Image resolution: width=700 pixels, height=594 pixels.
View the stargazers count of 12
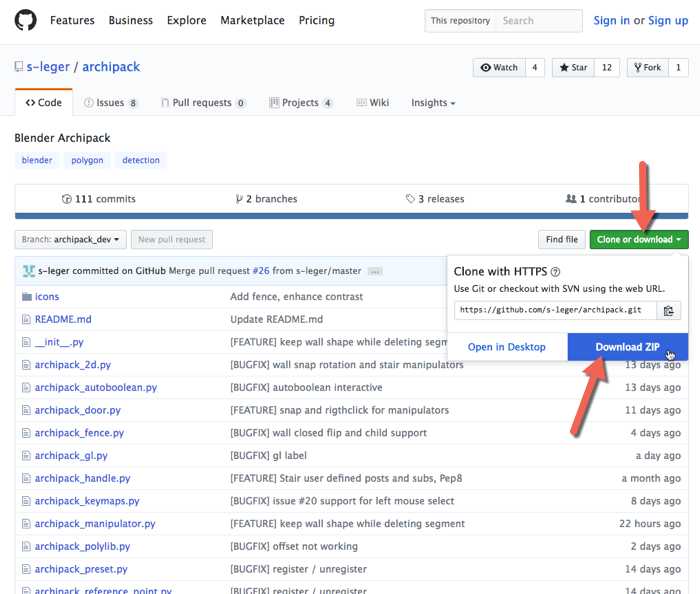tap(607, 67)
